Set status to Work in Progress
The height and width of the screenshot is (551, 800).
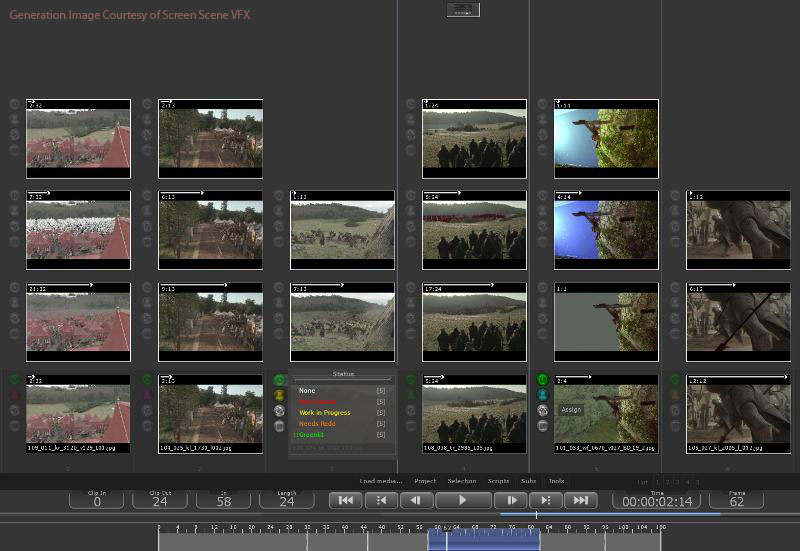pos(322,413)
